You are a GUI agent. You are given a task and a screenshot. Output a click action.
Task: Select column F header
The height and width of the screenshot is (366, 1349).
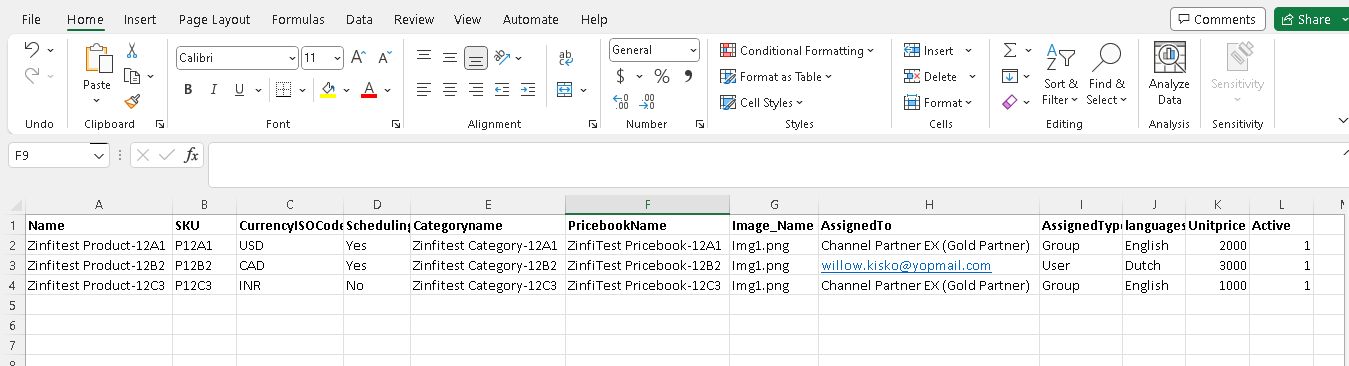click(647, 205)
